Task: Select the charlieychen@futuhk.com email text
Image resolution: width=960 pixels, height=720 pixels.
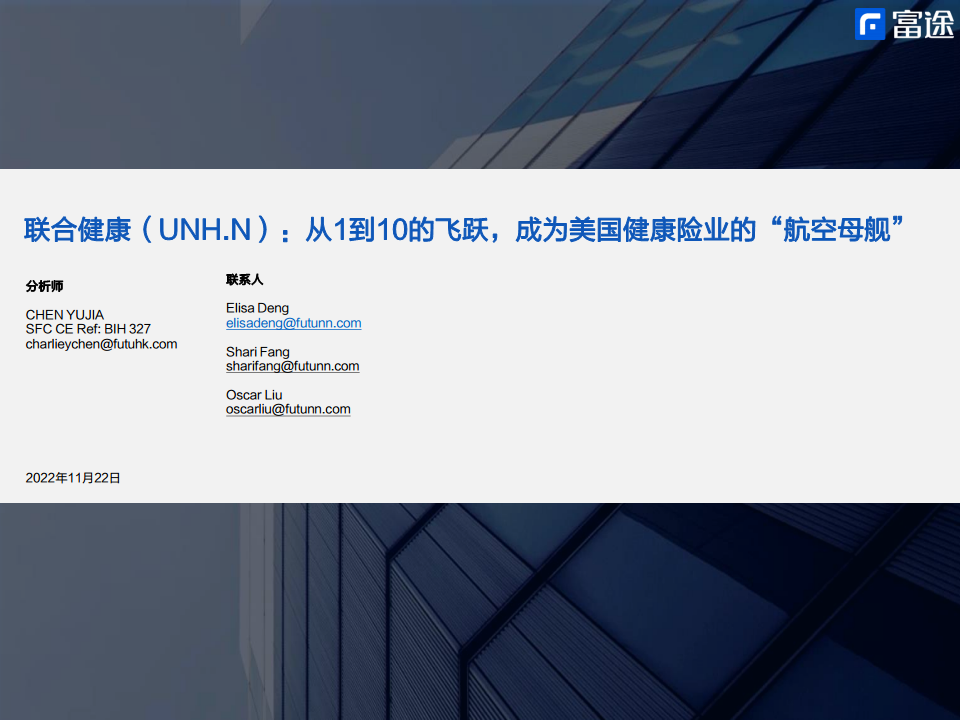Action: click(101, 344)
